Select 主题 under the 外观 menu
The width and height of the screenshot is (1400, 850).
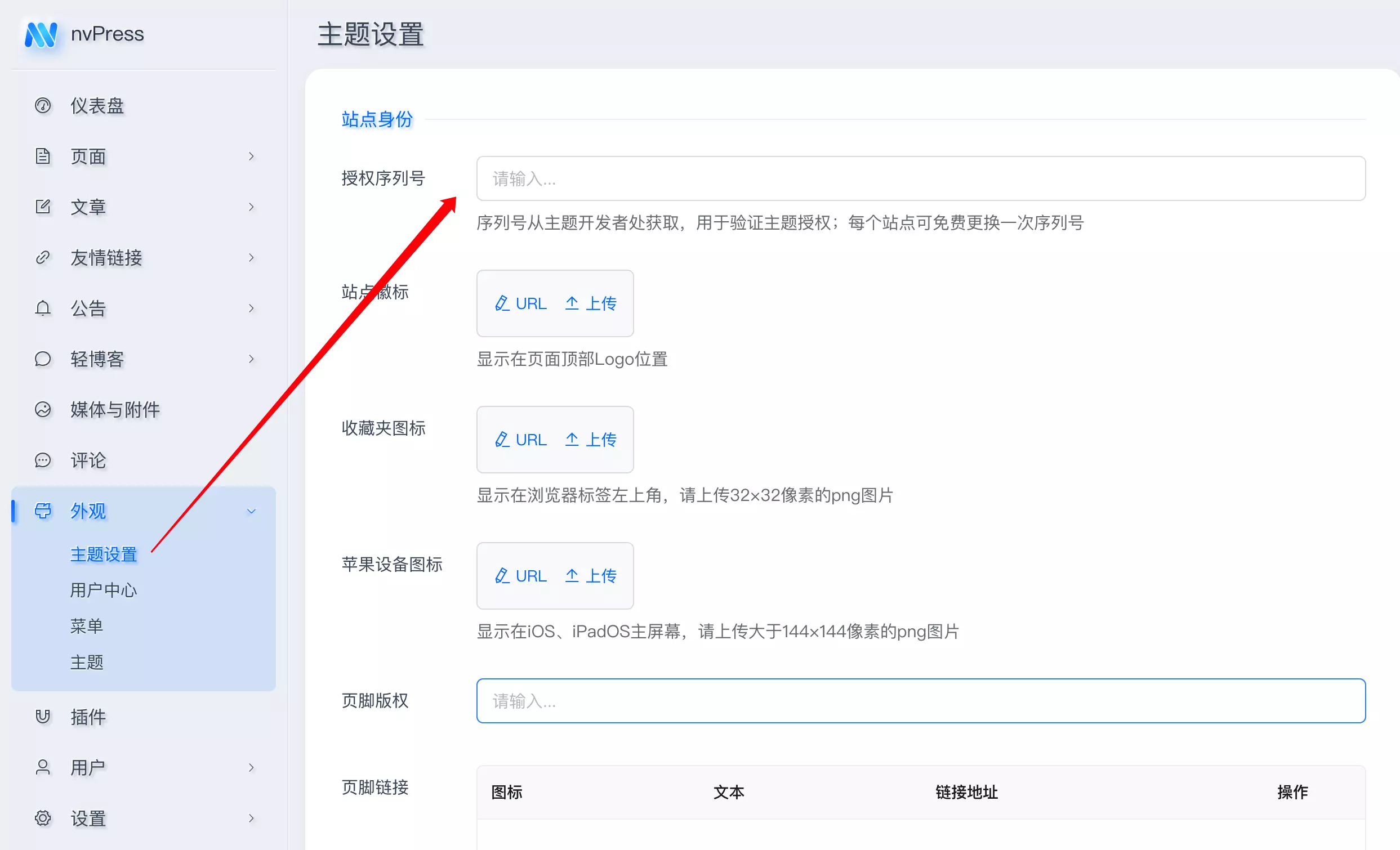[86, 662]
